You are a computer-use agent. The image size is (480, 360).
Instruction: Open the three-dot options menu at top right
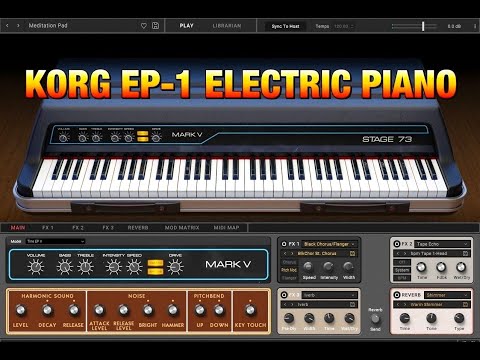[x=475, y=26]
